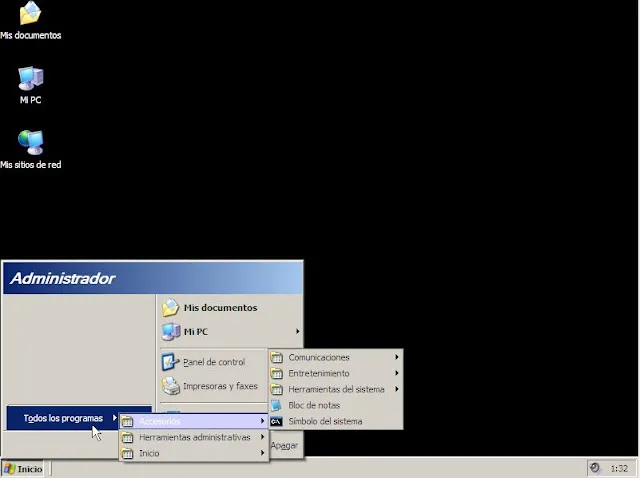Screen dimensions: 640x478
Task: Click the Mi PC start menu entry
Action: point(229,331)
